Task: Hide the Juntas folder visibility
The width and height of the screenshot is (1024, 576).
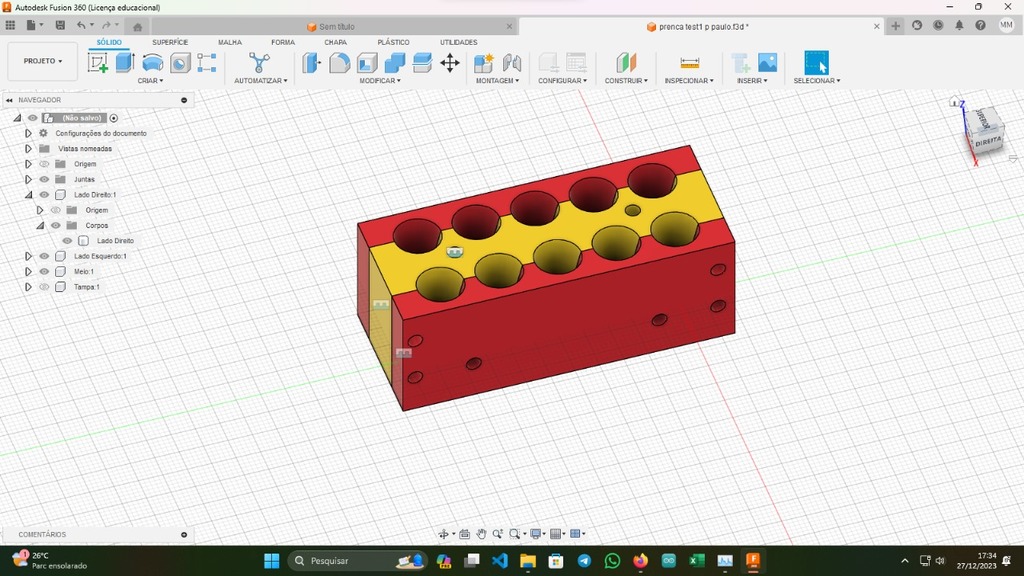Action: point(44,179)
